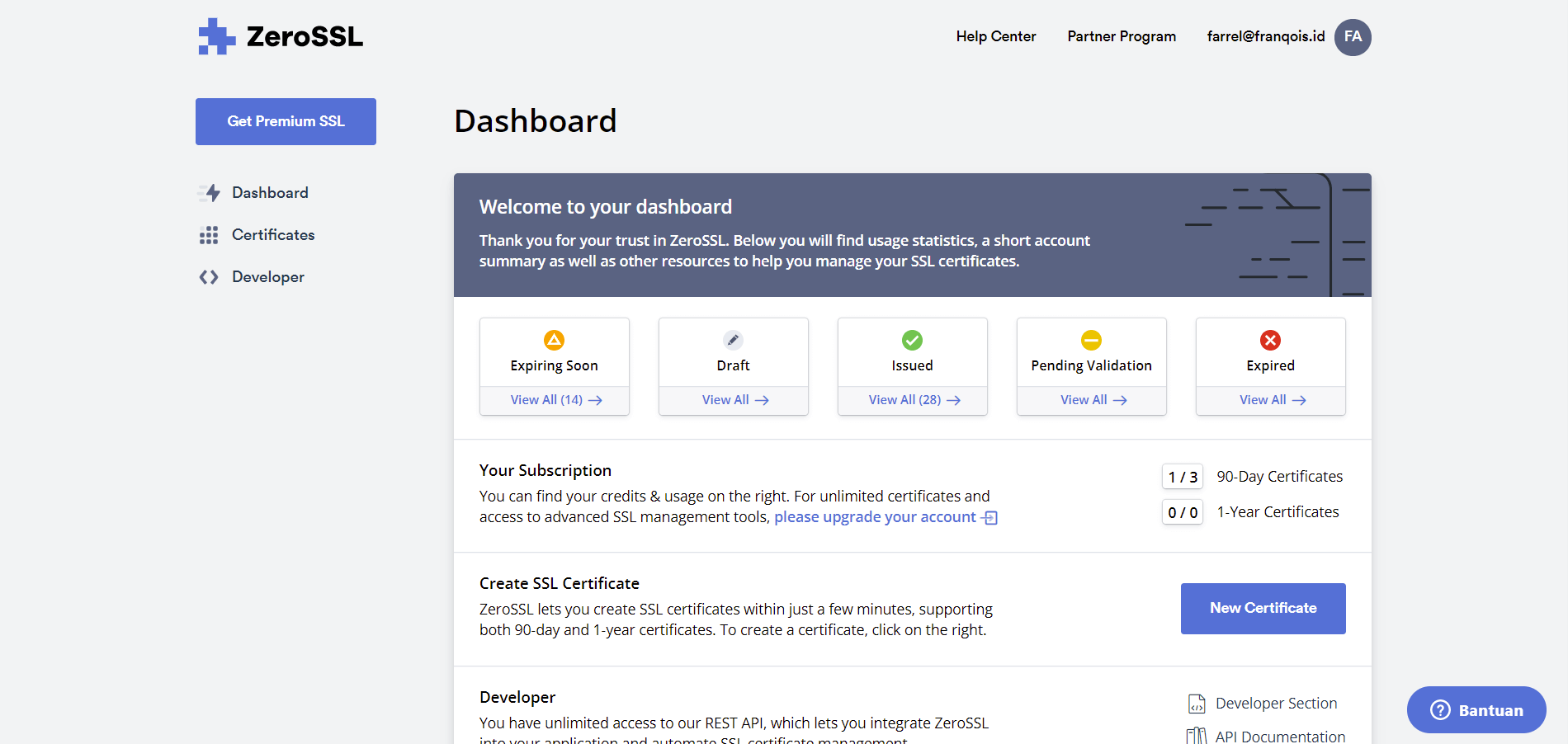This screenshot has width=1568, height=744.
Task: Click the ZeroSSL brand name text
Action: pyautogui.click(x=305, y=37)
